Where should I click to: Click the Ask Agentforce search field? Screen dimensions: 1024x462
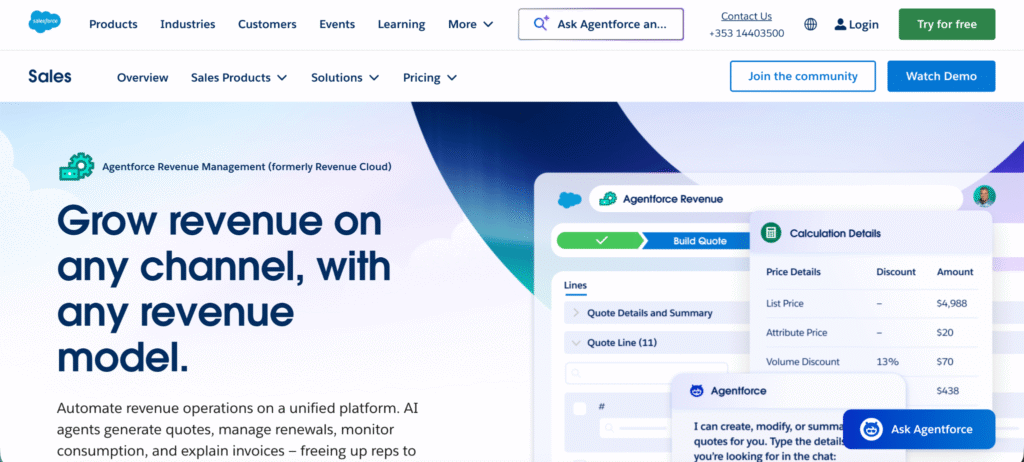click(600, 24)
